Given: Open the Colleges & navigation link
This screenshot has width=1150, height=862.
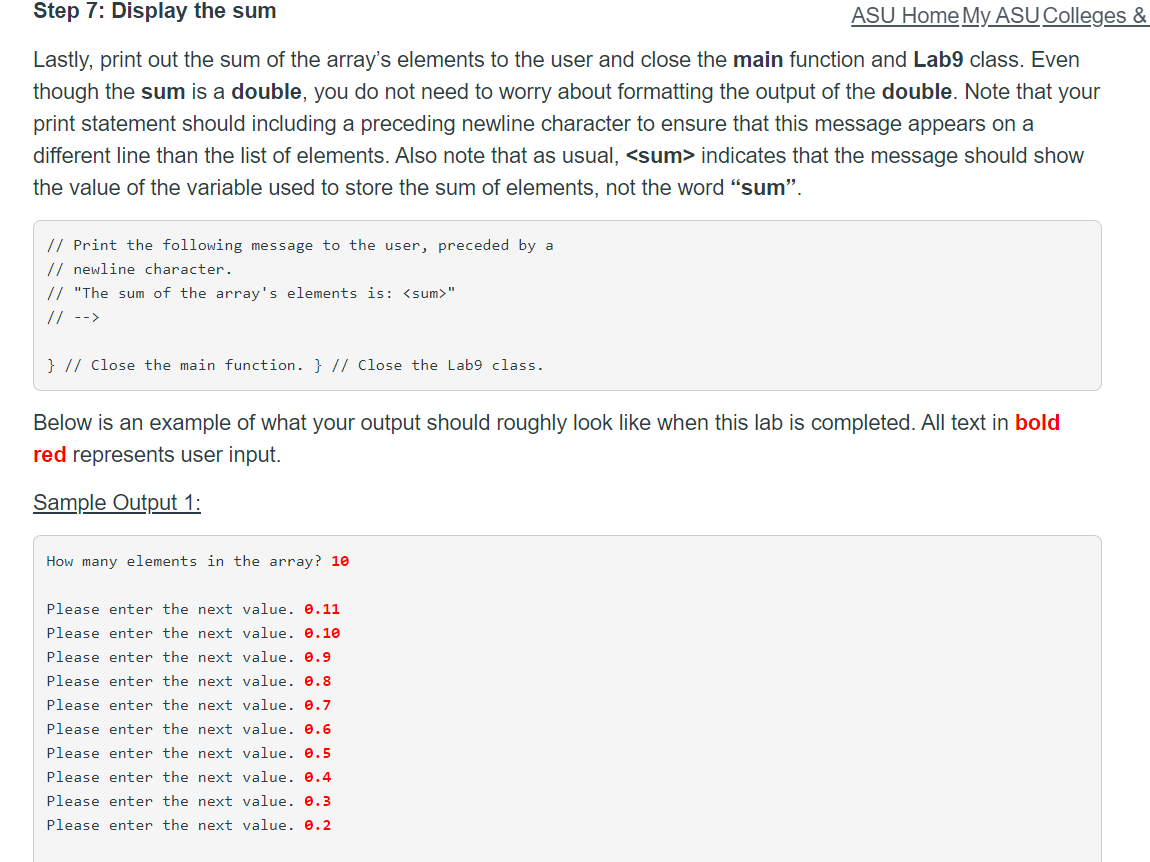Looking at the screenshot, I should click(x=1095, y=16).
